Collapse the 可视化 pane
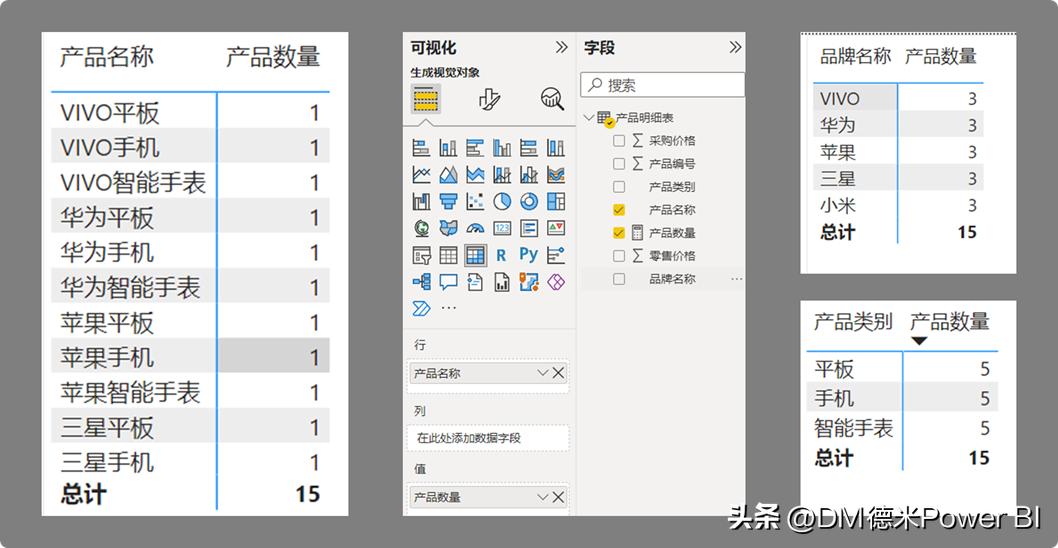 pyautogui.click(x=561, y=47)
